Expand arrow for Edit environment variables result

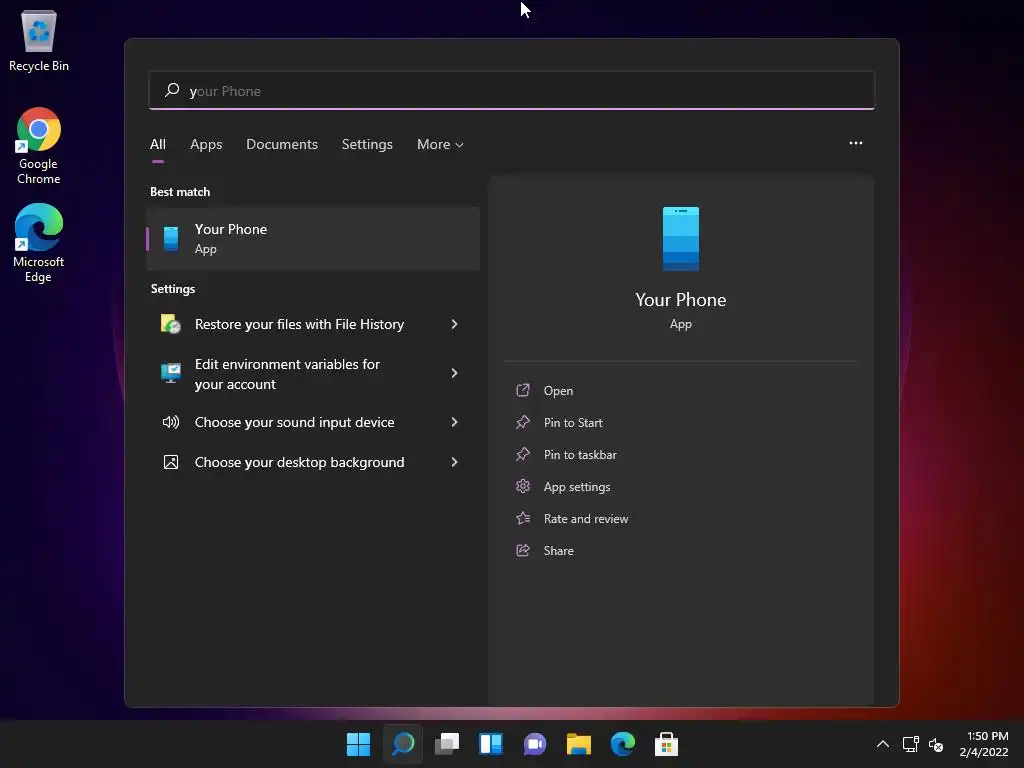(455, 373)
